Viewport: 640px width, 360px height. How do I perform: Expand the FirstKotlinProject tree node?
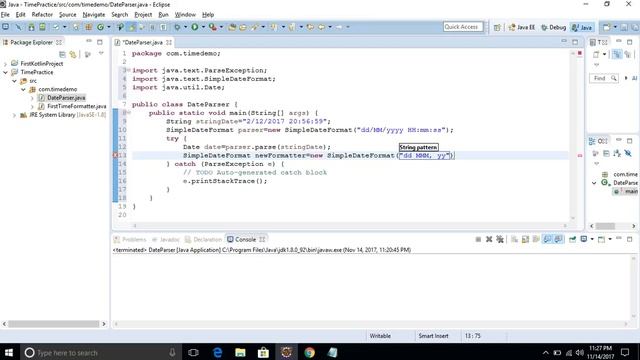(5, 64)
